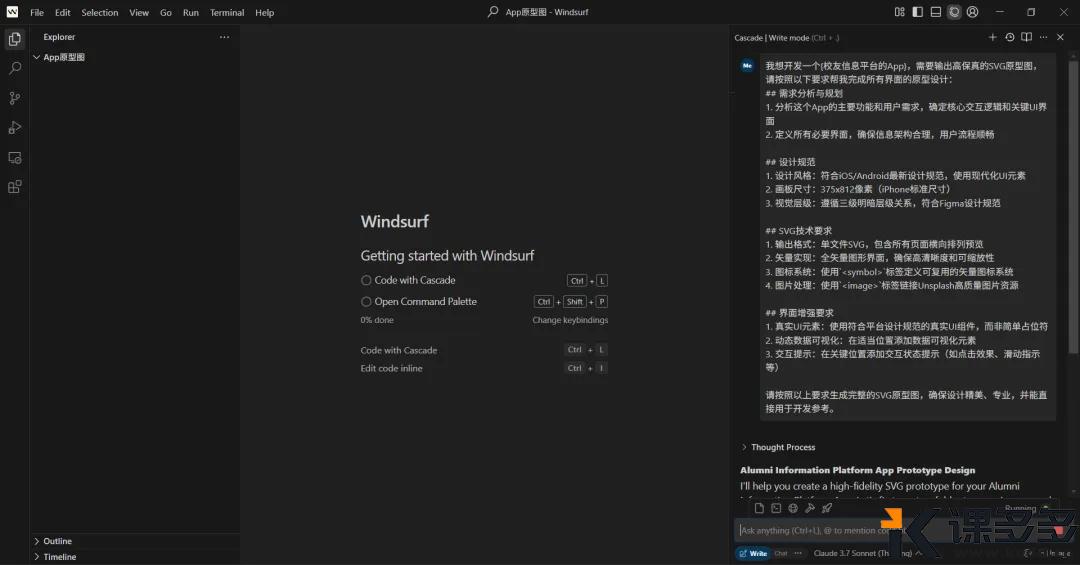Click Open Command Palette getting-started item
Image resolution: width=1080 pixels, height=565 pixels.
click(426, 302)
